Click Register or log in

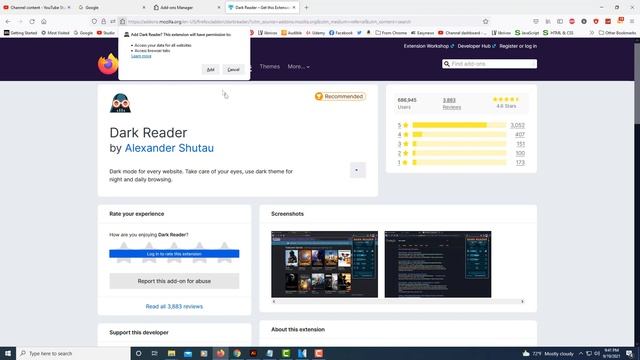pyautogui.click(x=518, y=46)
